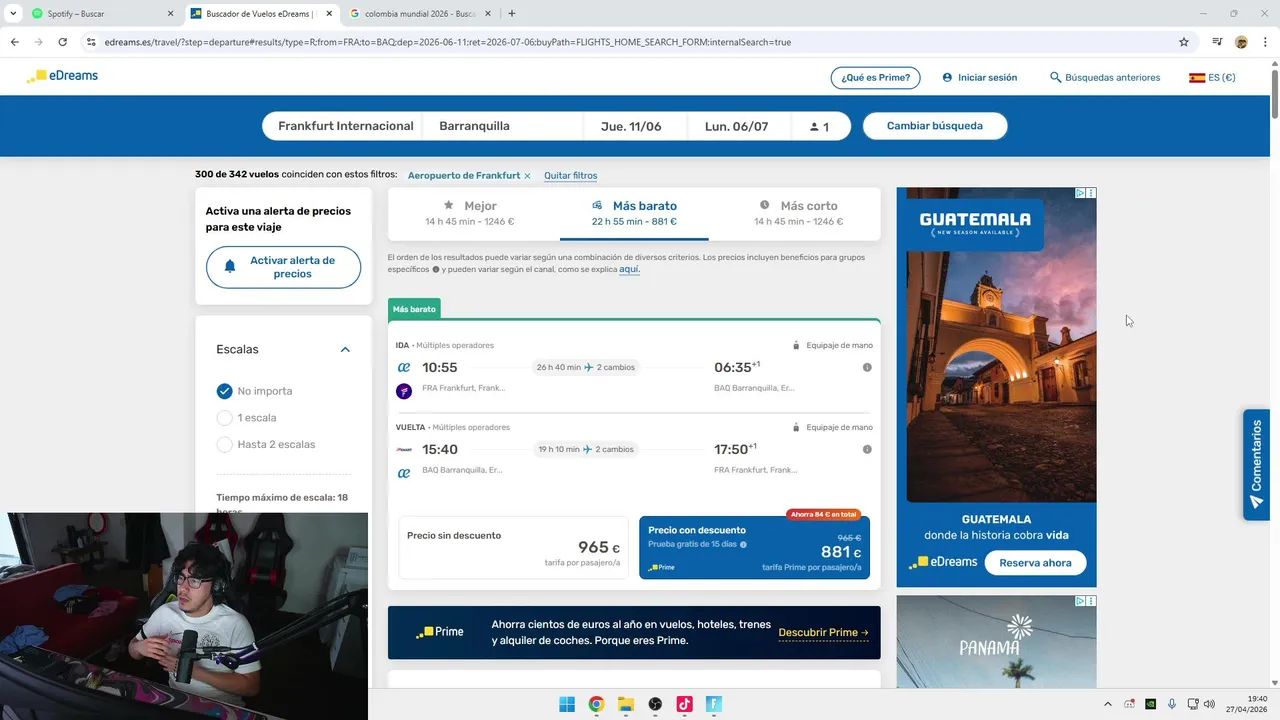Open Windows Start menu
1280x720 pixels.
click(567, 704)
